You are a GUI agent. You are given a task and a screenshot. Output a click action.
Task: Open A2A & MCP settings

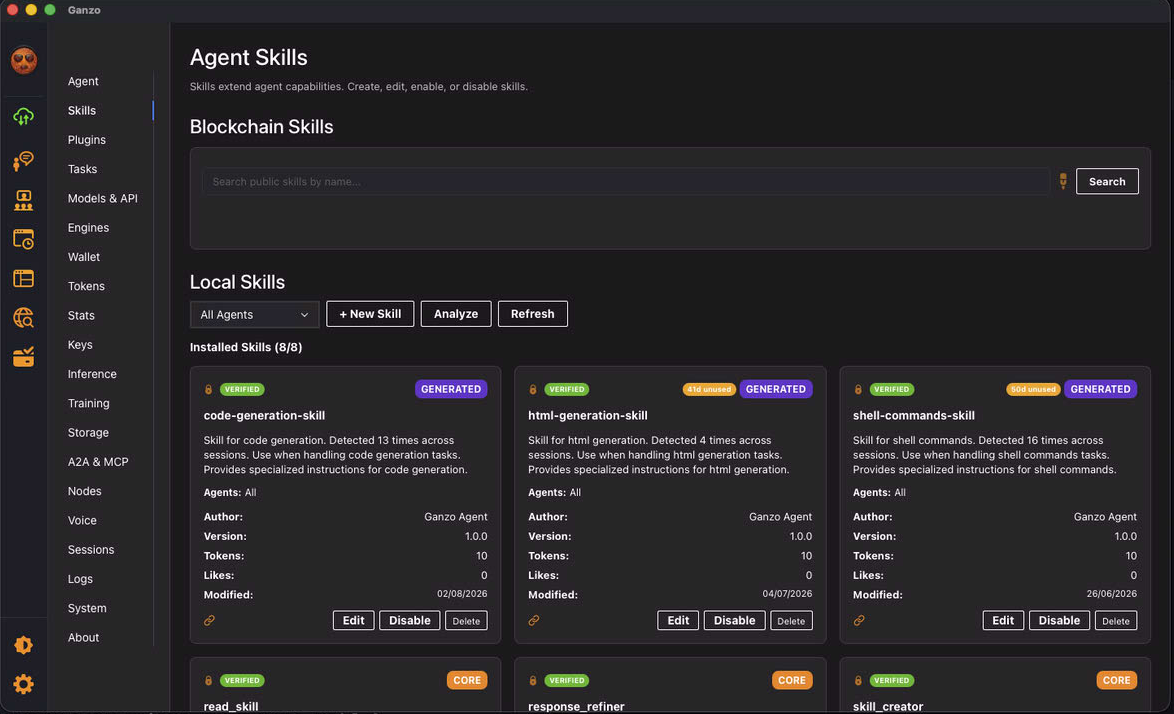[98, 462]
